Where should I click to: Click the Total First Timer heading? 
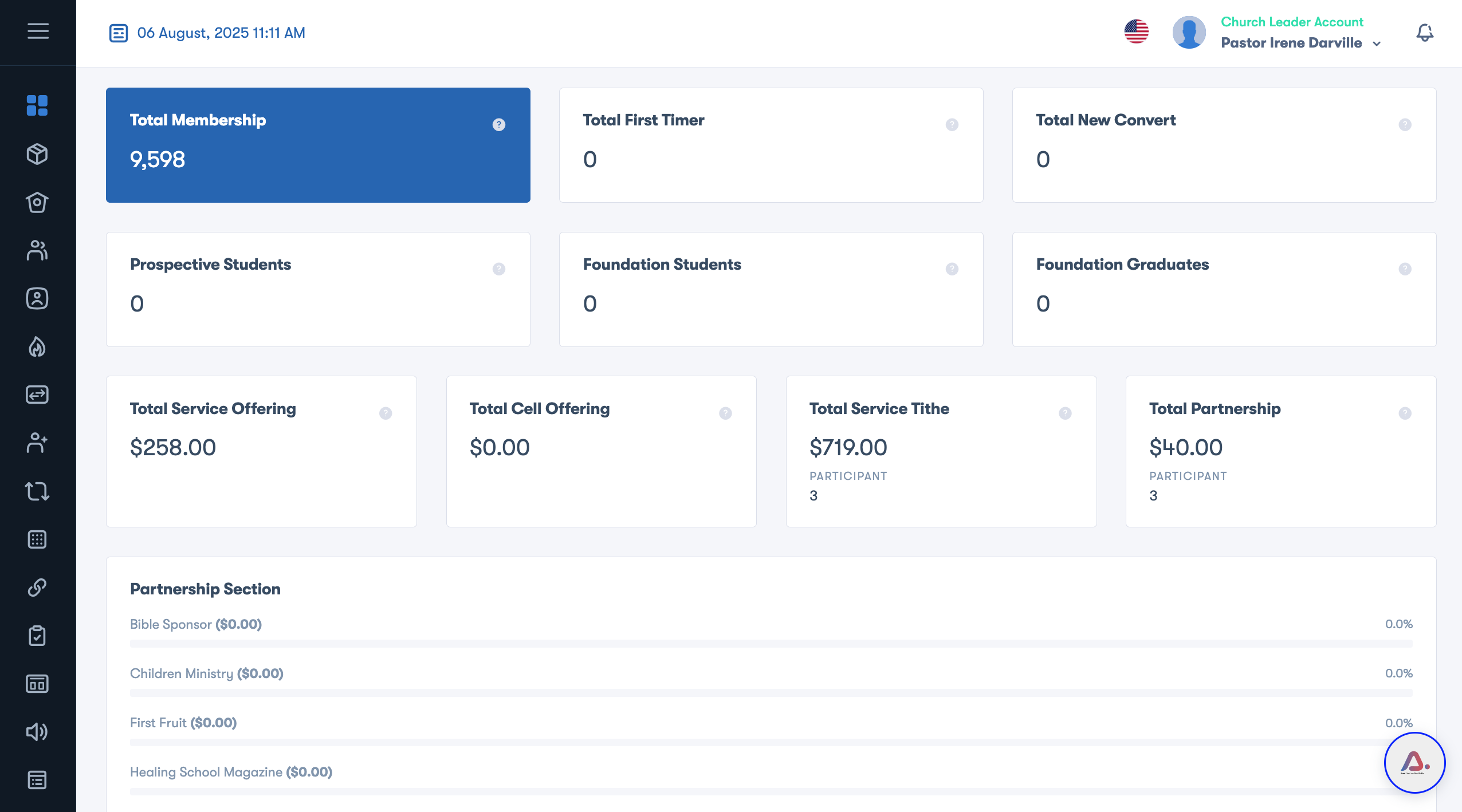coord(643,120)
